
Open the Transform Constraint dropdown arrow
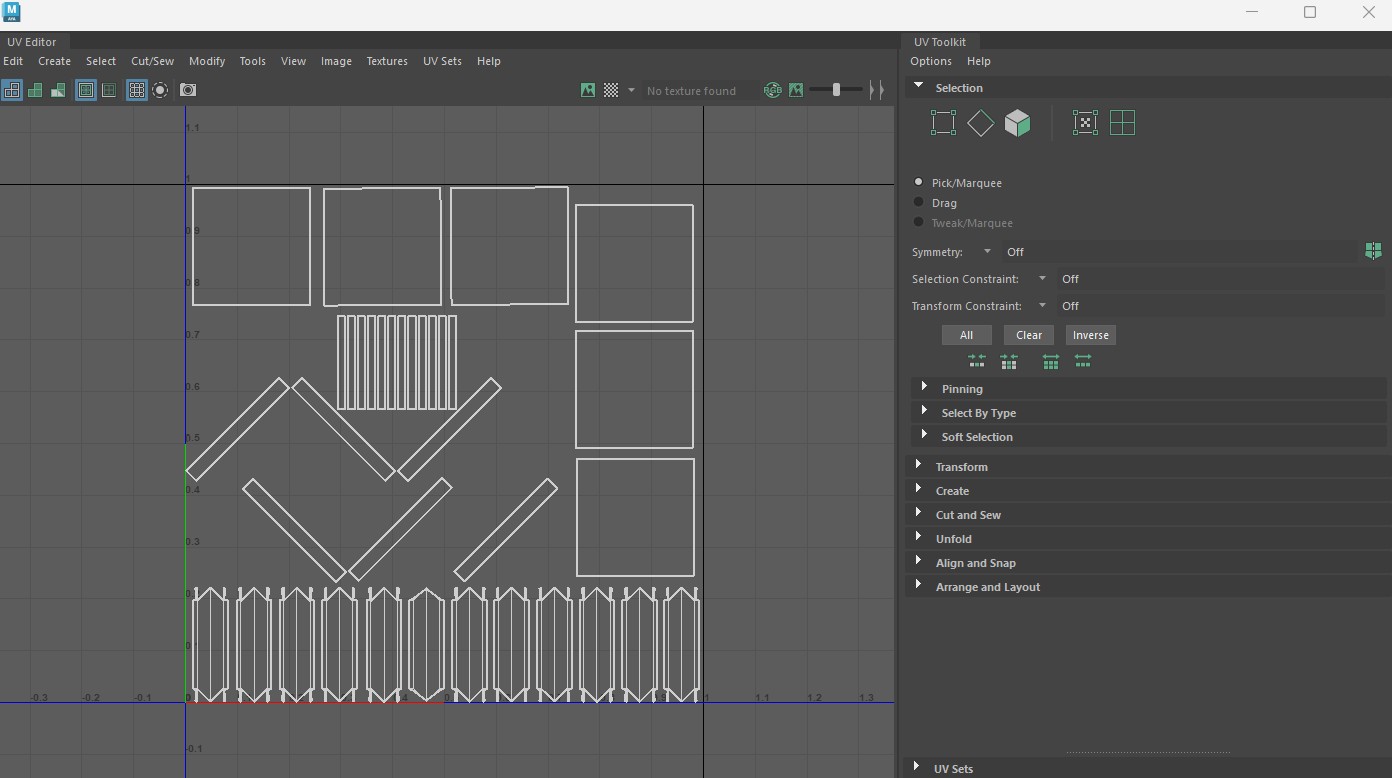pos(1042,305)
